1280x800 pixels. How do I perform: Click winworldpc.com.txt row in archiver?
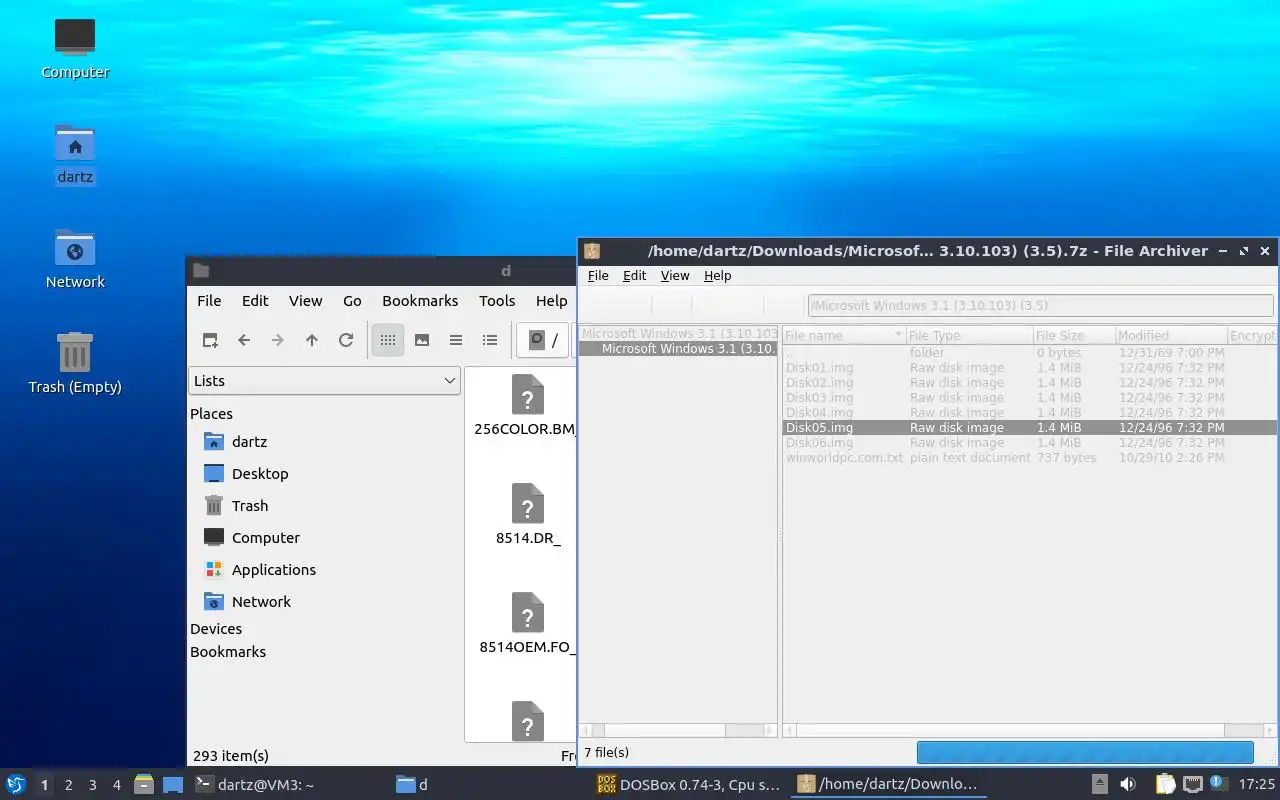pyautogui.click(x=1030, y=458)
